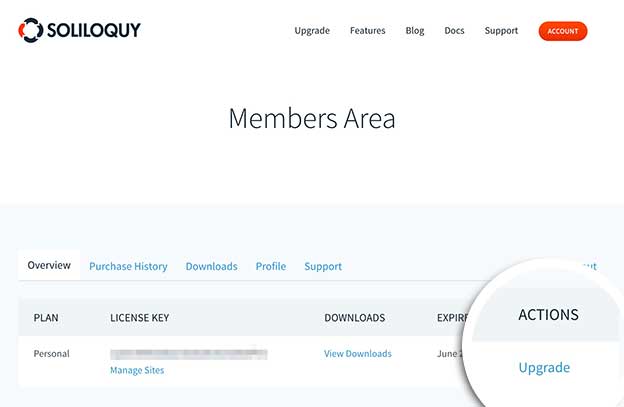Screen dimensions: 624x407
Task: Click the View Downloads link
Action: click(x=358, y=353)
